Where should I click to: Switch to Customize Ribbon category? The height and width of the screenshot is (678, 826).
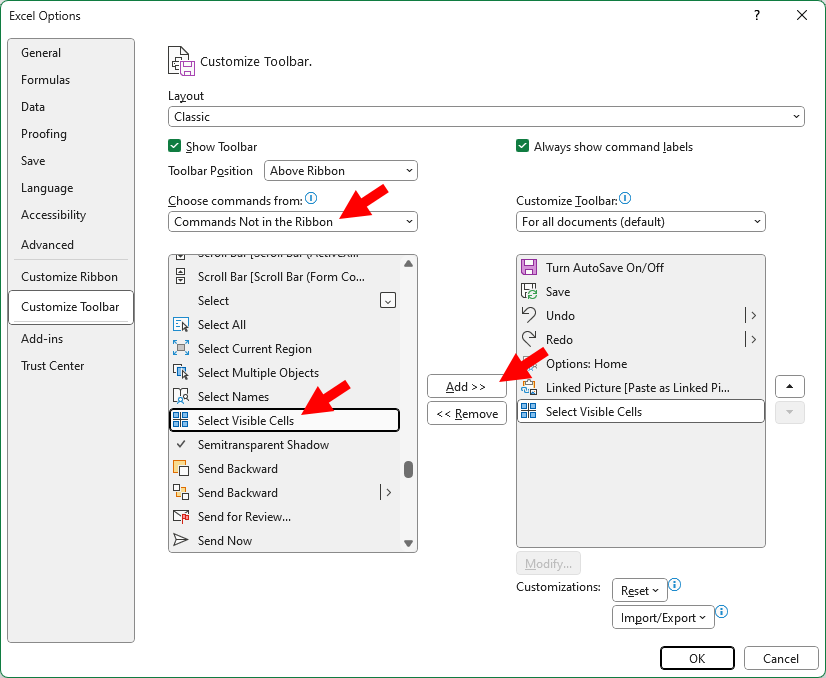[70, 277]
